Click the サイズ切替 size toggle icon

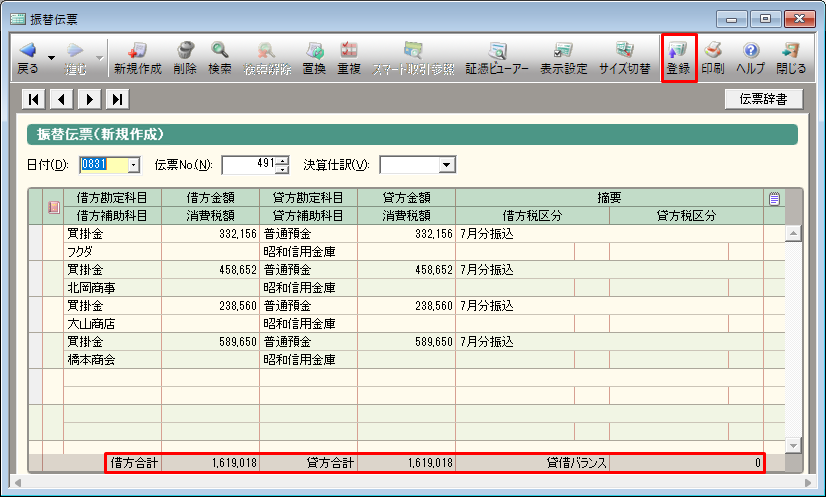(625, 58)
